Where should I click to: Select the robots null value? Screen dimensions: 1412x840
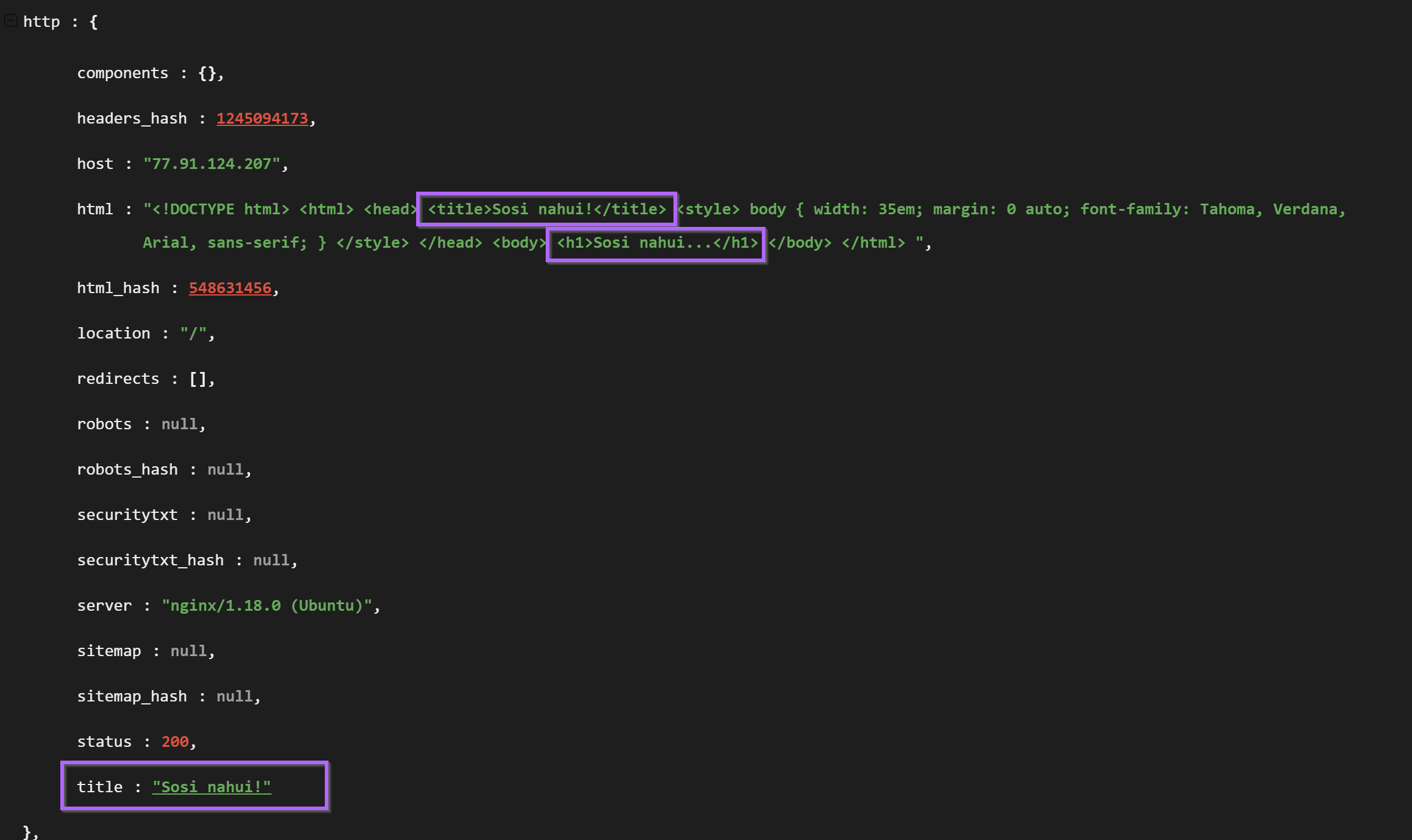179,424
